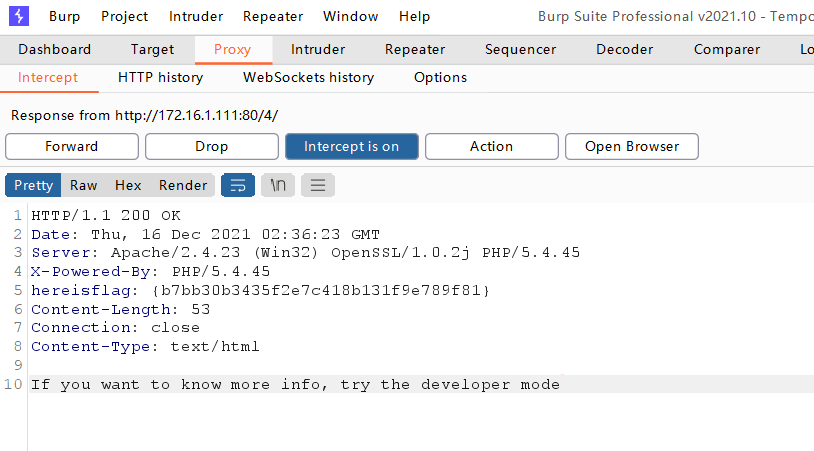Drop the intercepted response
This screenshot has width=814, height=451.
tap(211, 146)
